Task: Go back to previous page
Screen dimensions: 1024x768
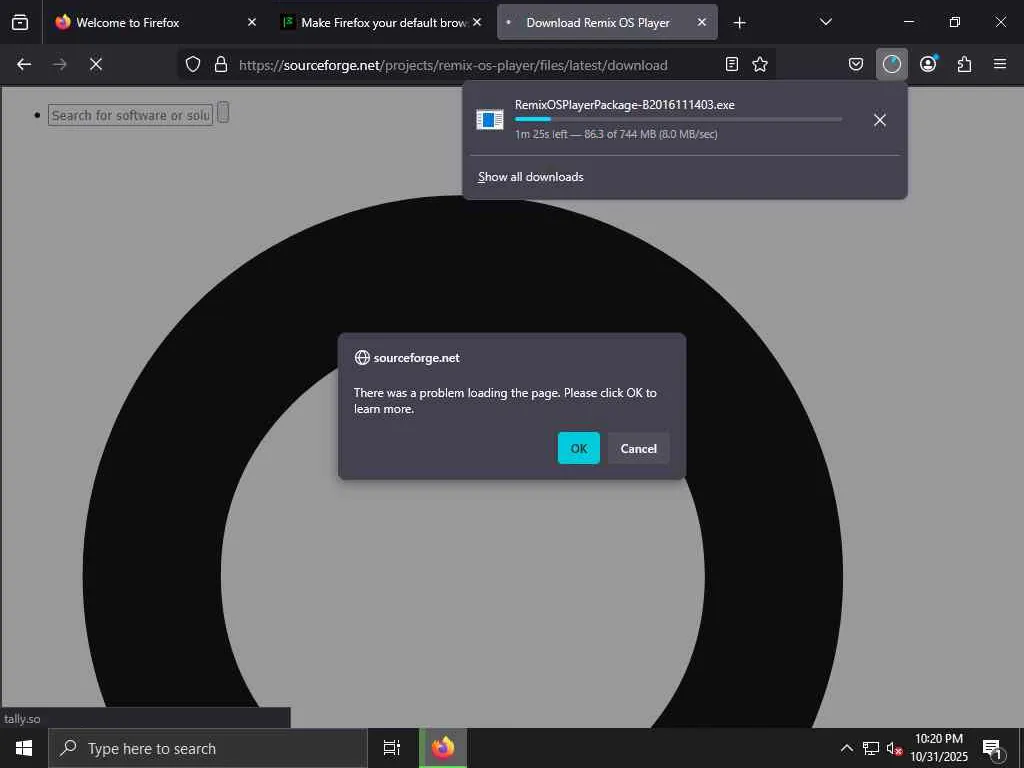Action: (24, 64)
